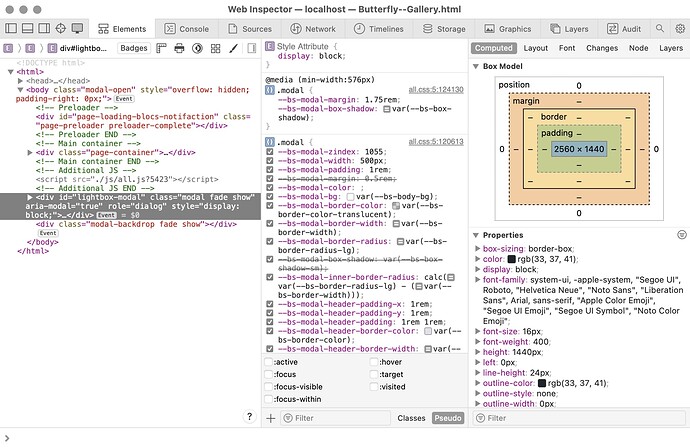This screenshot has height=448, width=690.
Task: Enable the :focus-within pseudo-class checkbox
Action: pyautogui.click(x=270, y=398)
